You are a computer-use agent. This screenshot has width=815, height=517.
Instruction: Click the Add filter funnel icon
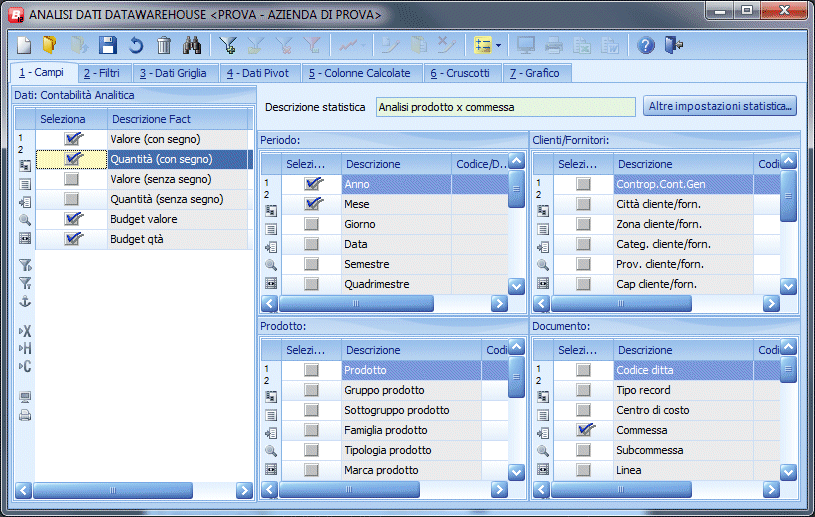click(x=228, y=45)
